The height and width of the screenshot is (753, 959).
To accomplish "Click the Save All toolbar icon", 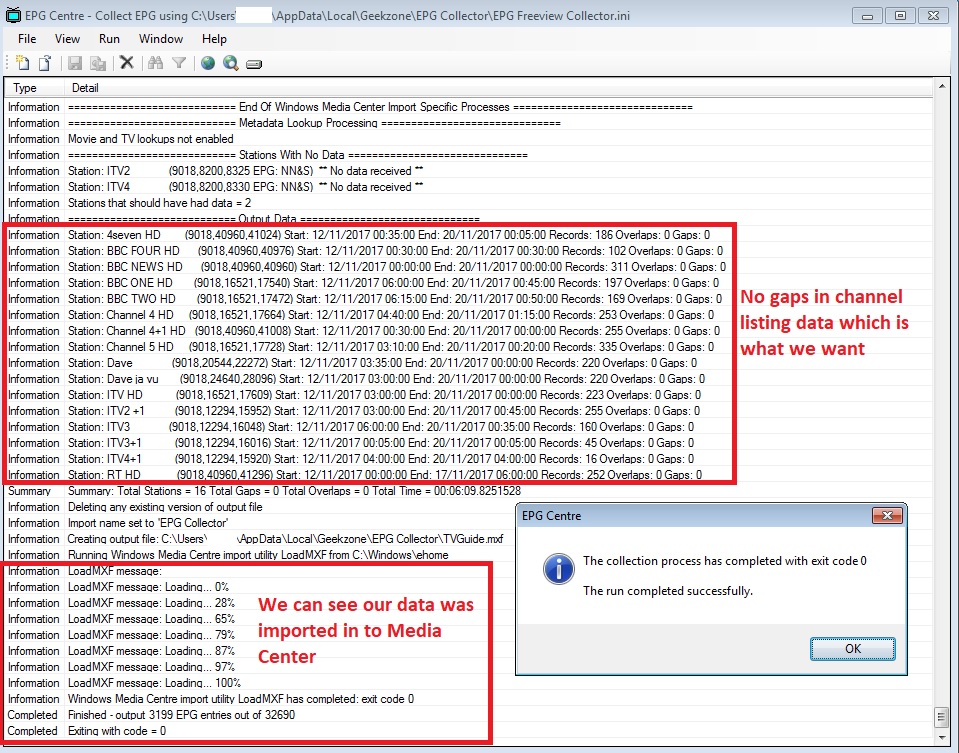I will tap(98, 63).
